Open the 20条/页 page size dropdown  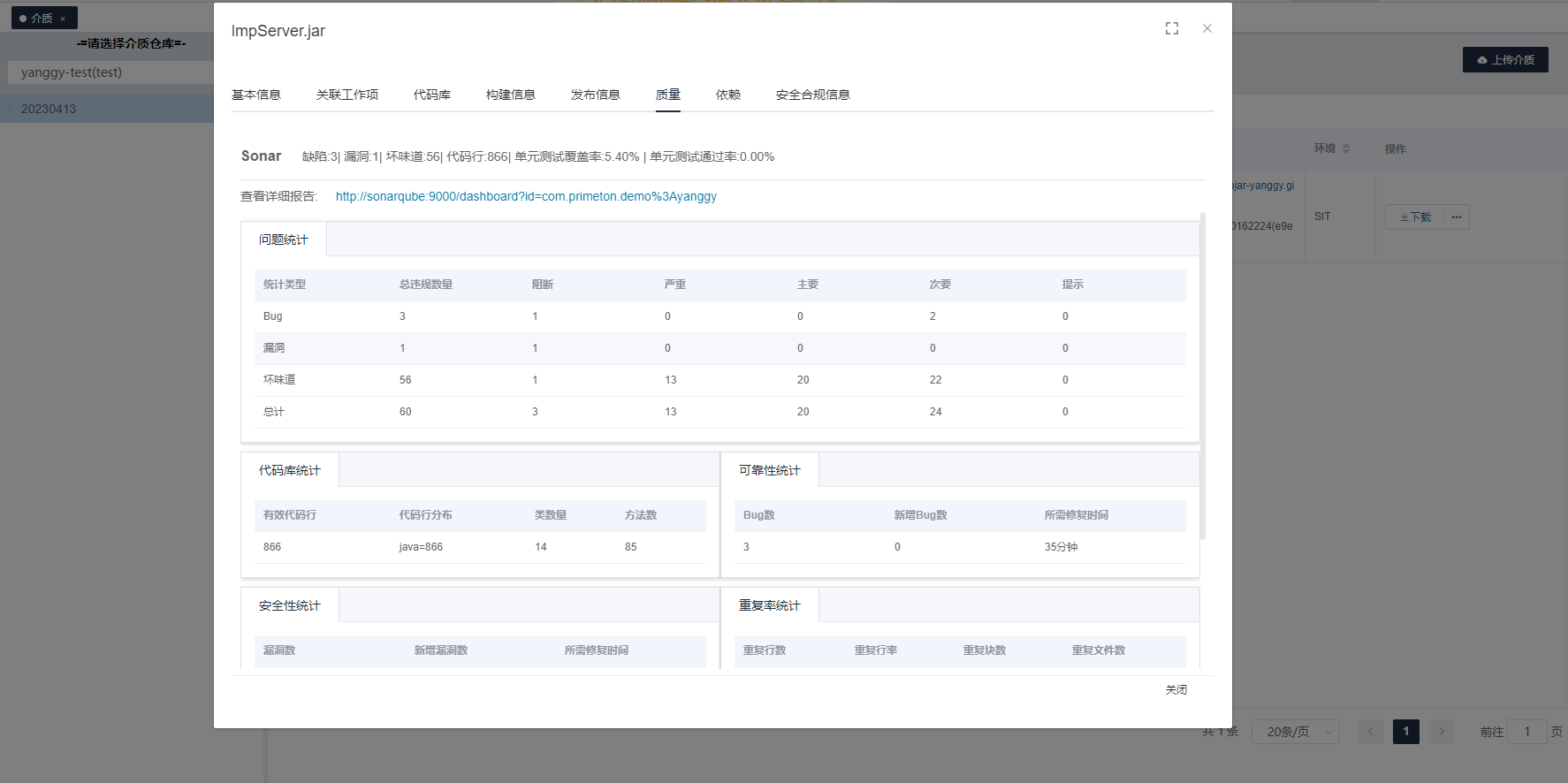tap(1295, 732)
